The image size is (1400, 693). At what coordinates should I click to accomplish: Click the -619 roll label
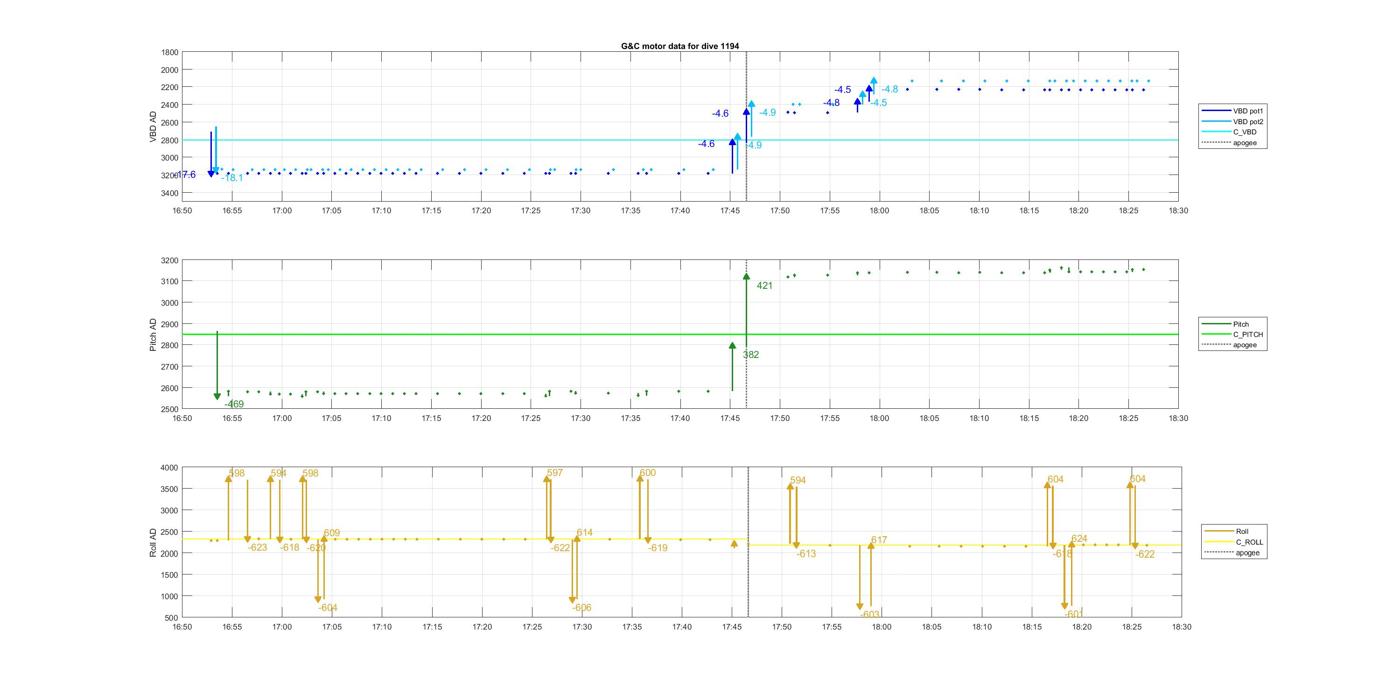click(x=658, y=548)
